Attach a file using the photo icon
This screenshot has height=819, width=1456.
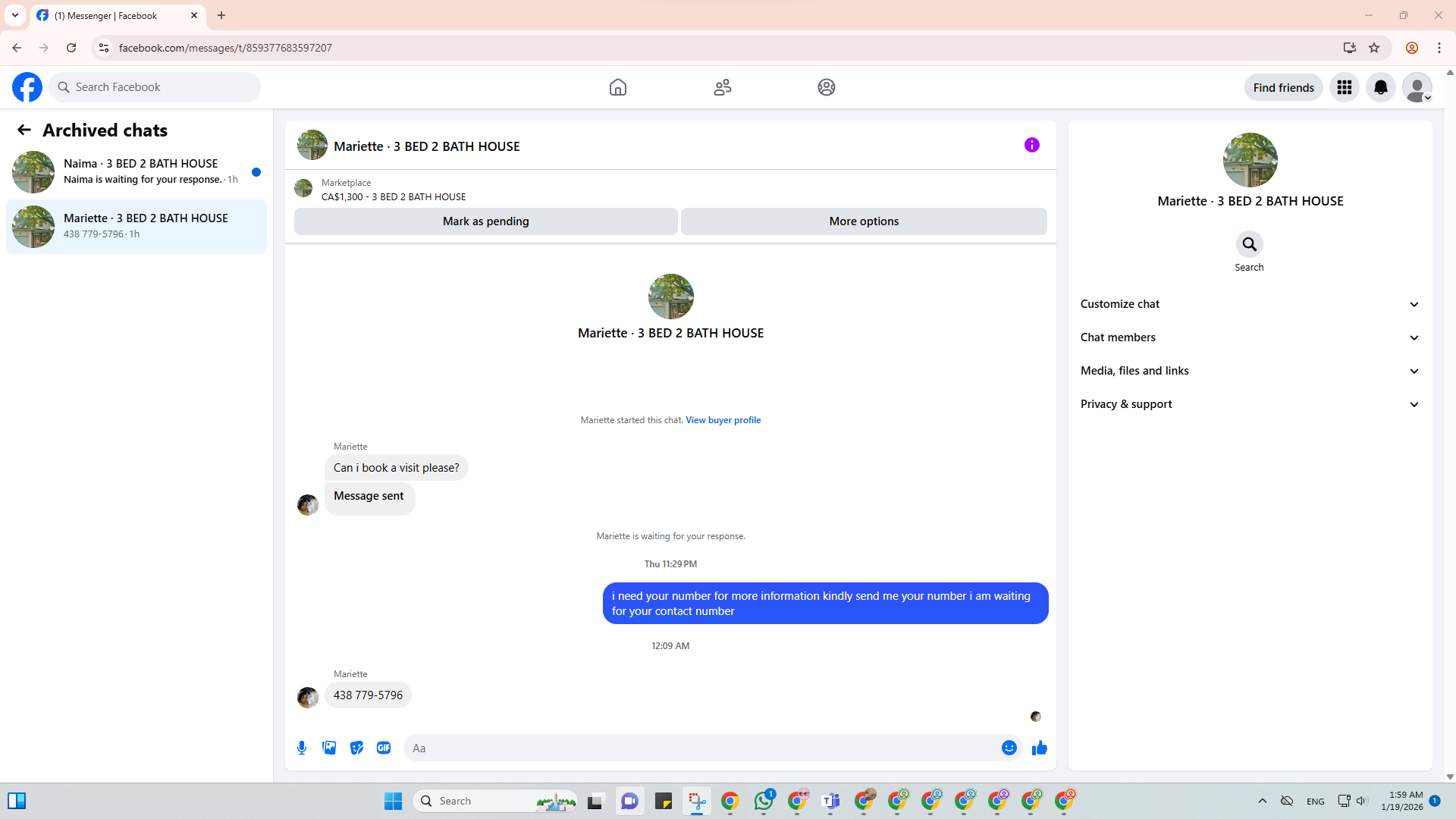point(329,748)
